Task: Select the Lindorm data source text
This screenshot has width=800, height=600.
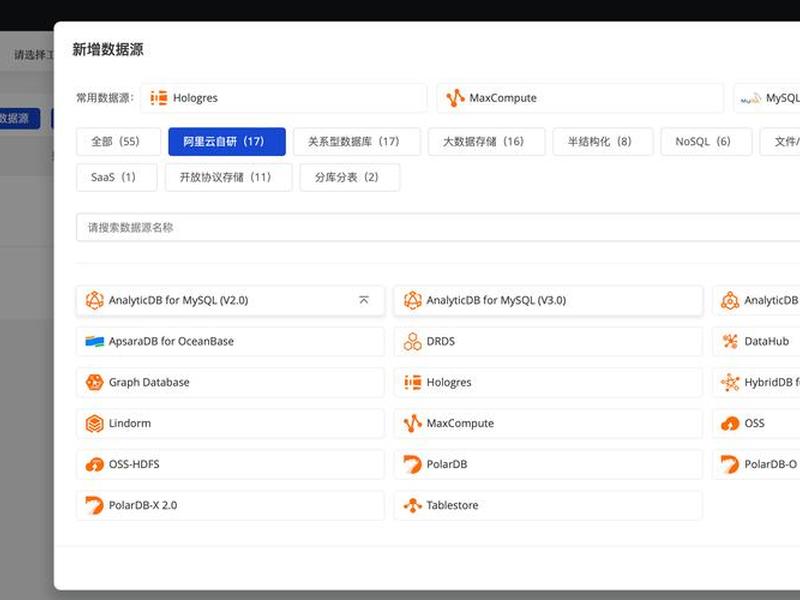Action: tap(130, 423)
